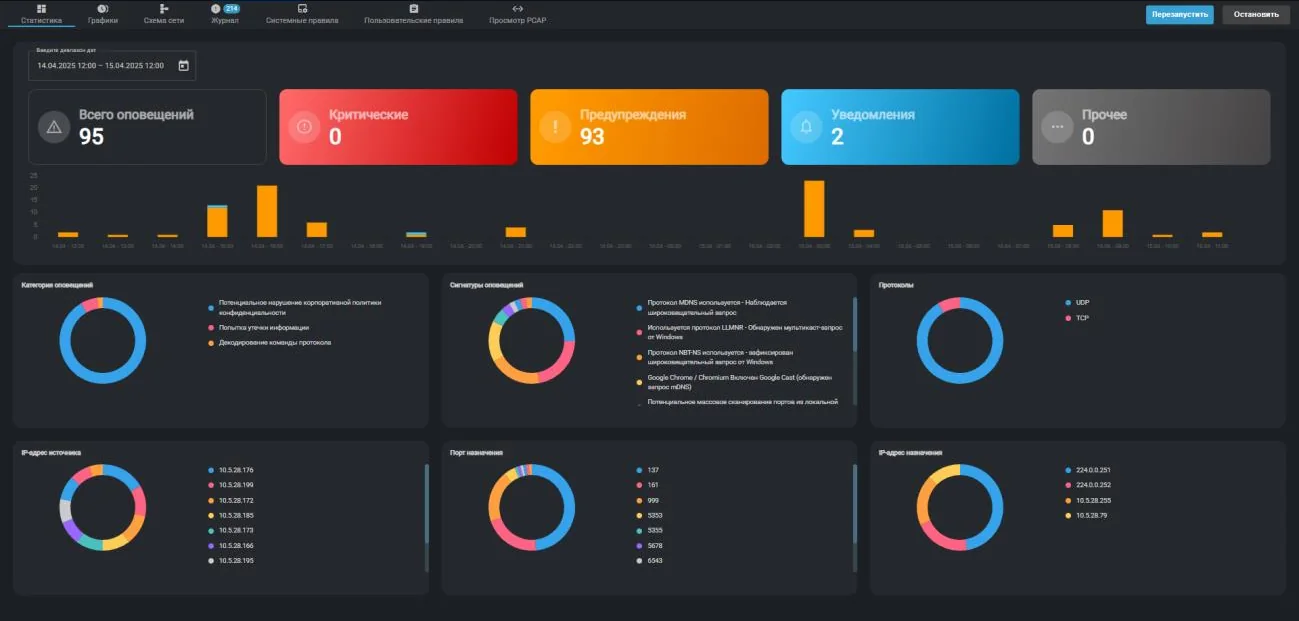Toggle 10.5.28.199 in source IP legend
The image size is (1299, 621).
(231, 485)
